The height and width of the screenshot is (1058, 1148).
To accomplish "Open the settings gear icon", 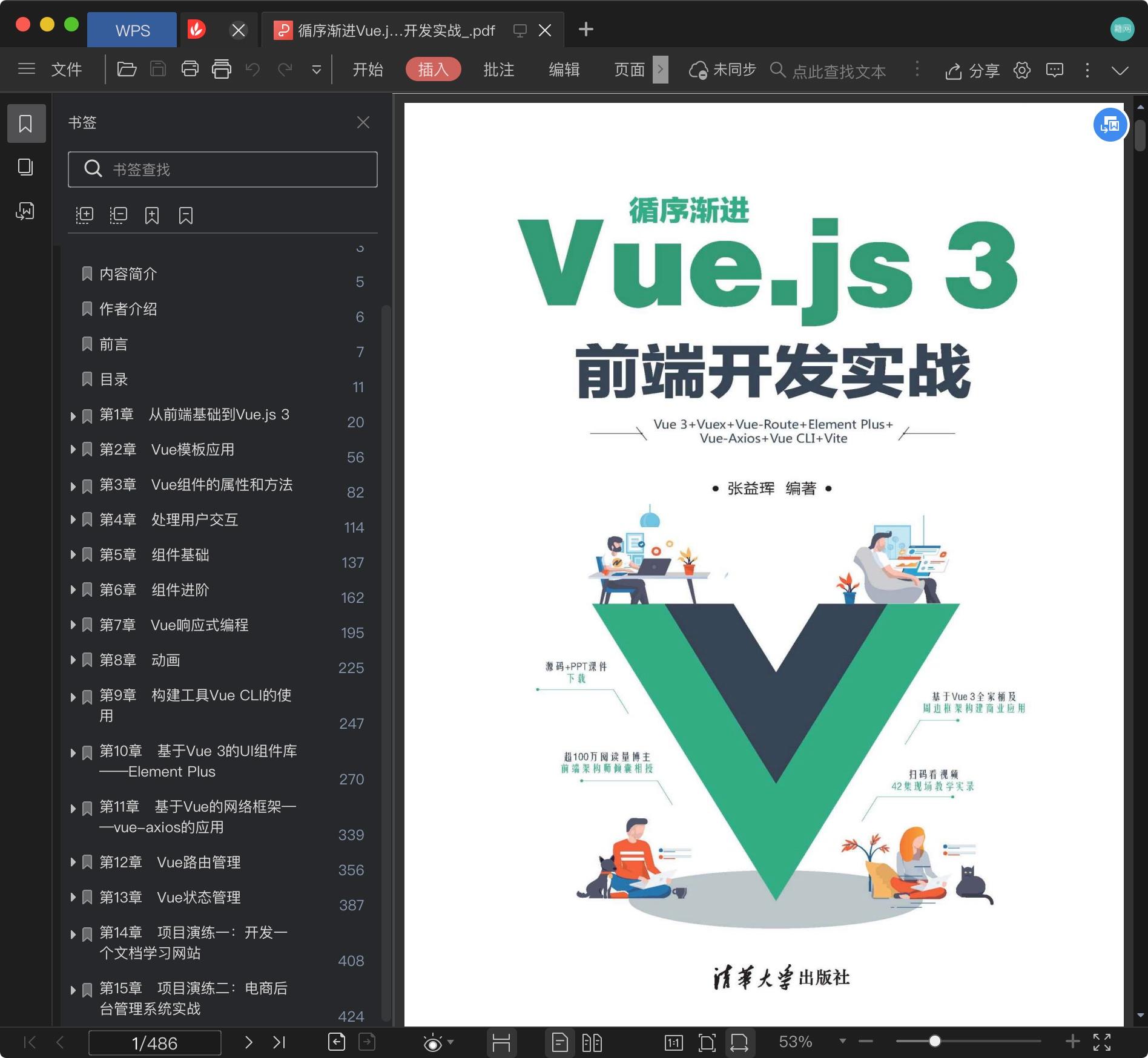I will pyautogui.click(x=1022, y=70).
